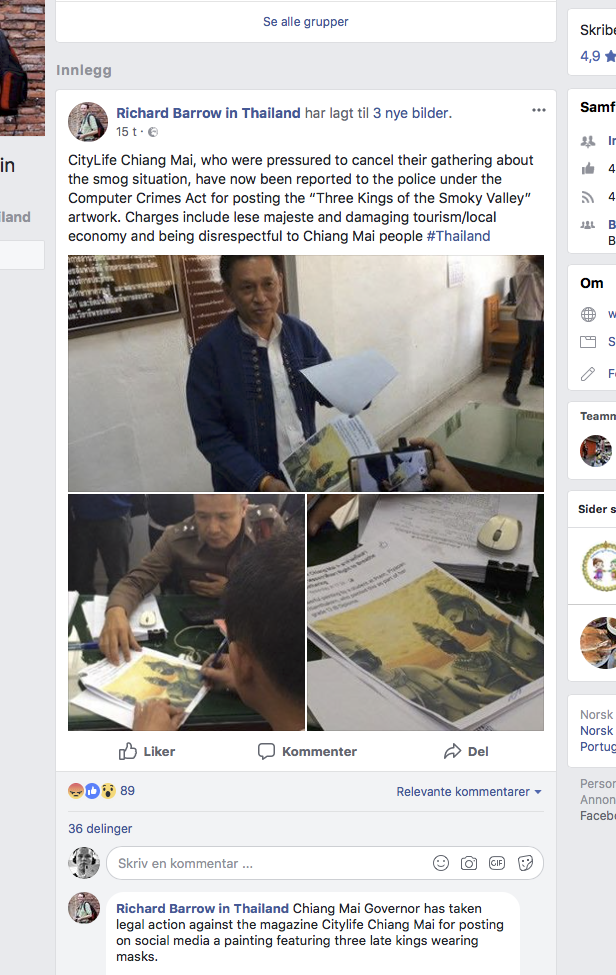This screenshot has height=975, width=616.
Task: Open the post options three-dot menu
Action: click(539, 111)
